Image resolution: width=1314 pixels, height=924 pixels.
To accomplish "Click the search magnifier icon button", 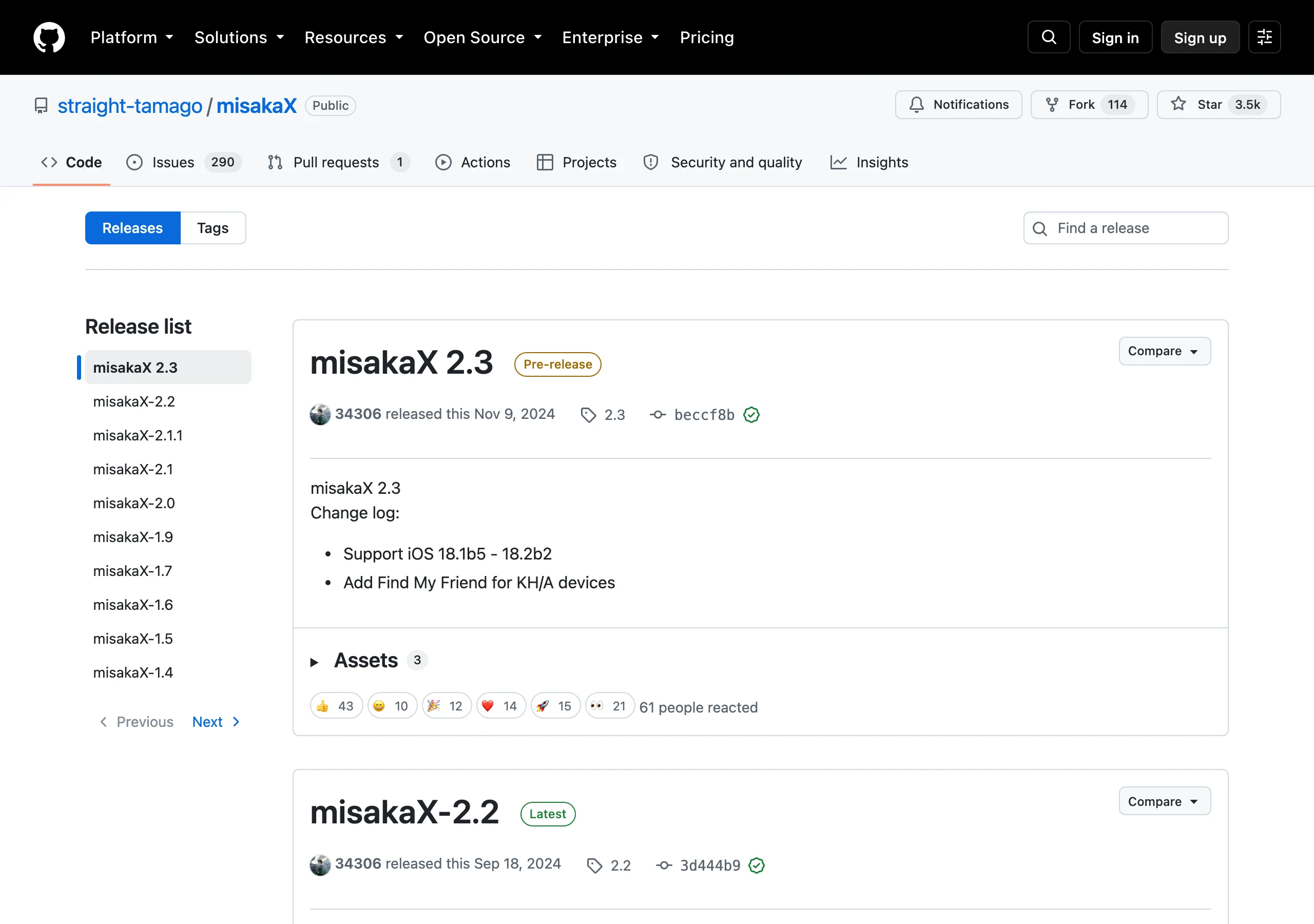I will click(x=1049, y=37).
